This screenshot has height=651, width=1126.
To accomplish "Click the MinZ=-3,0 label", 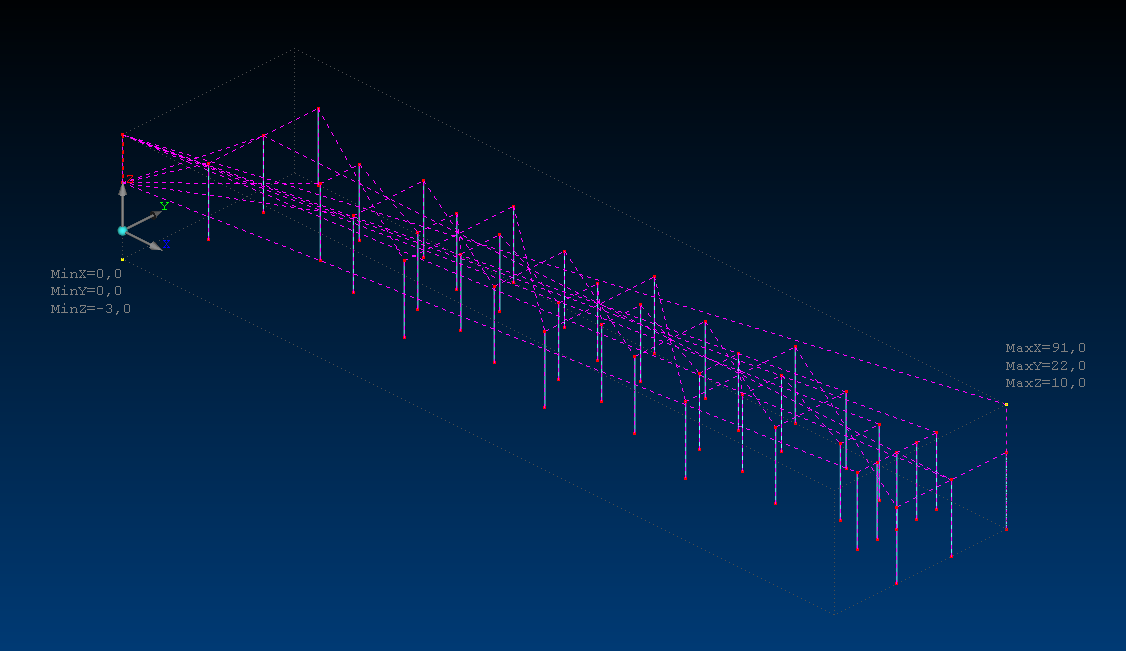I will [x=90, y=309].
